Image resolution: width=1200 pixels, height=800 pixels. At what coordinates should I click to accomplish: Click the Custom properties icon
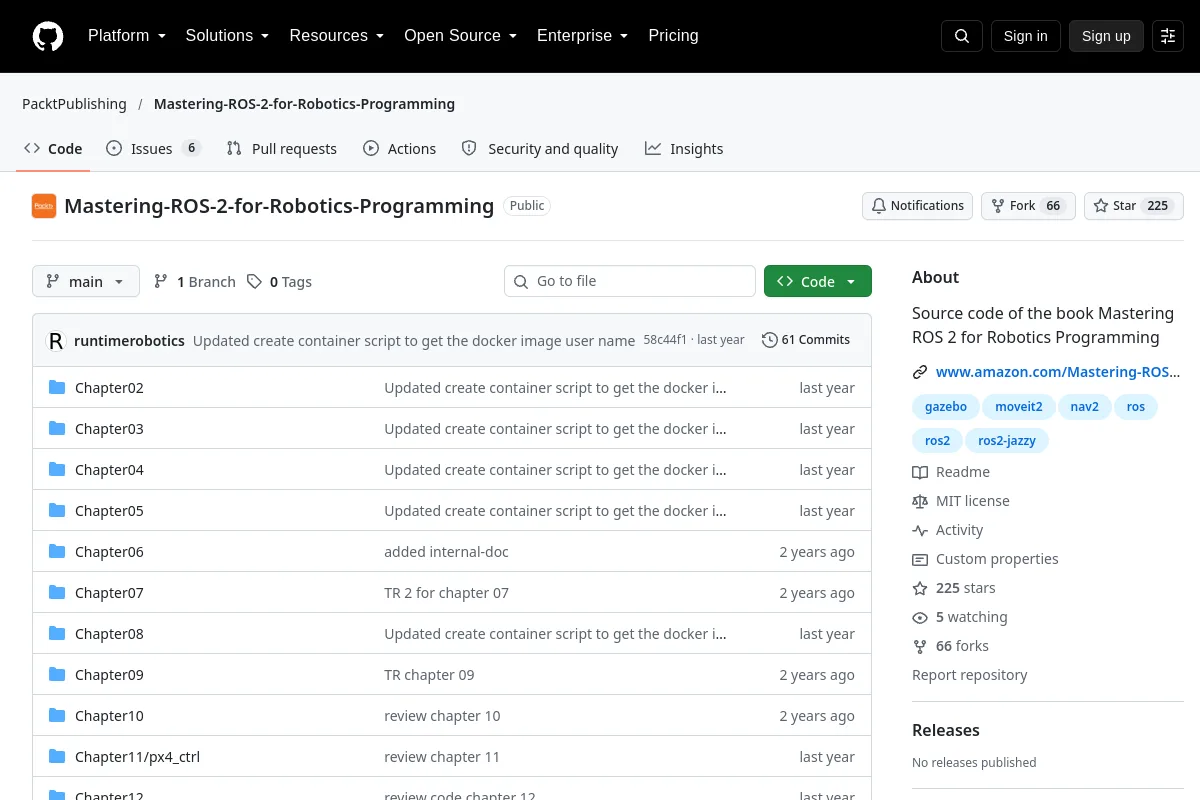pyautogui.click(x=920, y=559)
